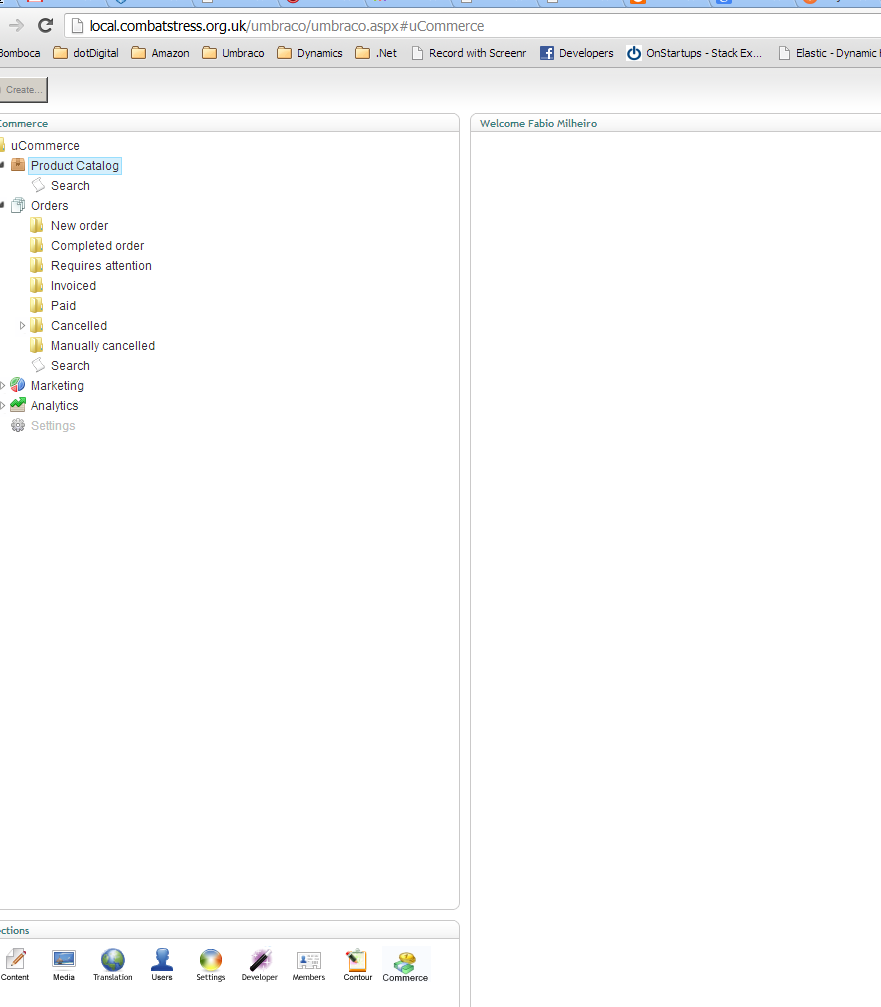The image size is (881, 1007).
Task: Expand the Marketing tree node
Action: 3,385
